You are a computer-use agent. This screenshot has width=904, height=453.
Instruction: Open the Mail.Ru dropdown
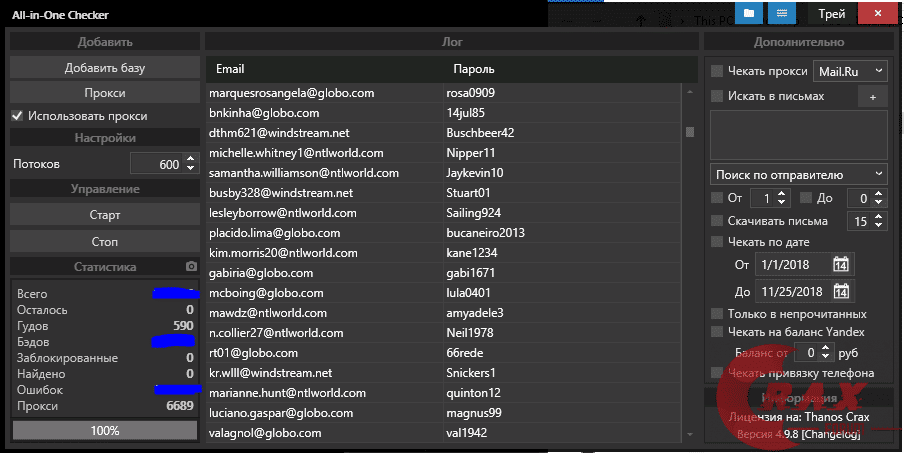coord(850,71)
